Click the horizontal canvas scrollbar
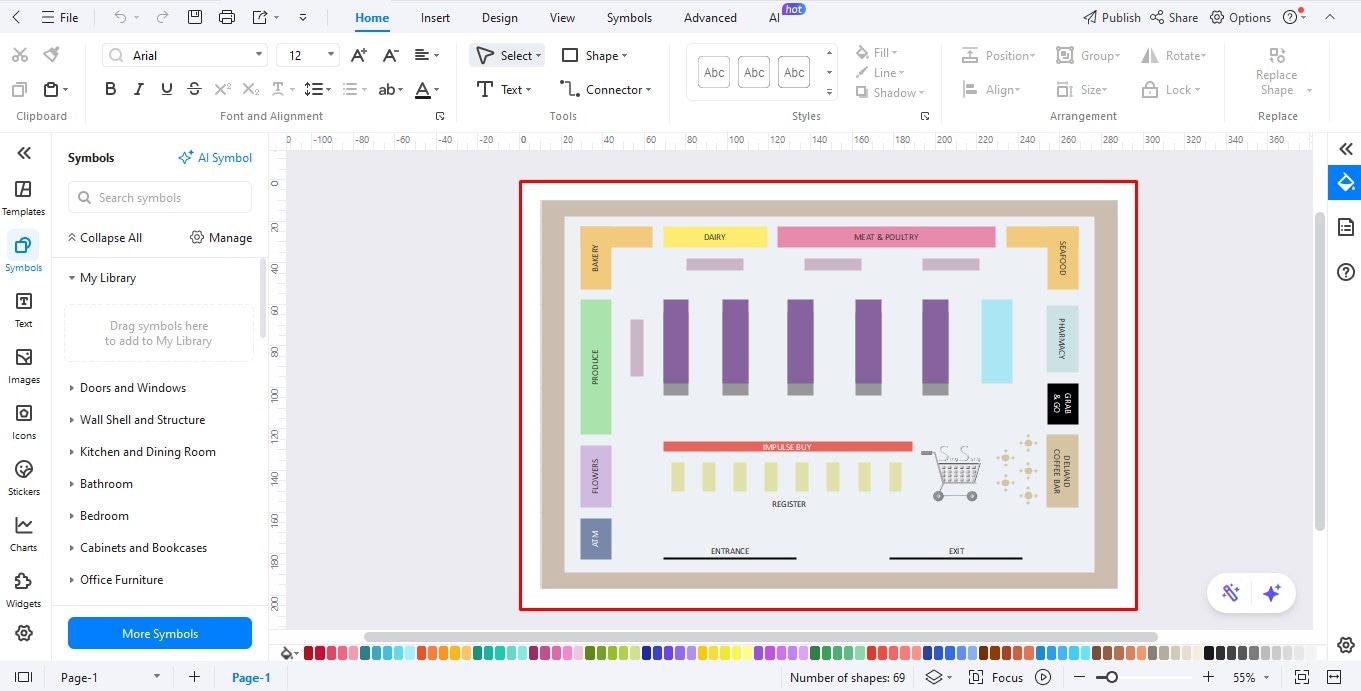Screen dimensions: 1361x691 pos(760,636)
